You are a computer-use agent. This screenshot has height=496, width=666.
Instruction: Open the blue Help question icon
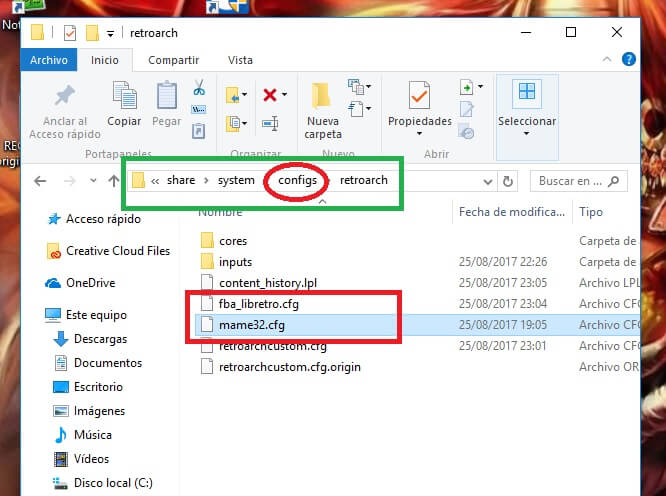click(x=629, y=59)
